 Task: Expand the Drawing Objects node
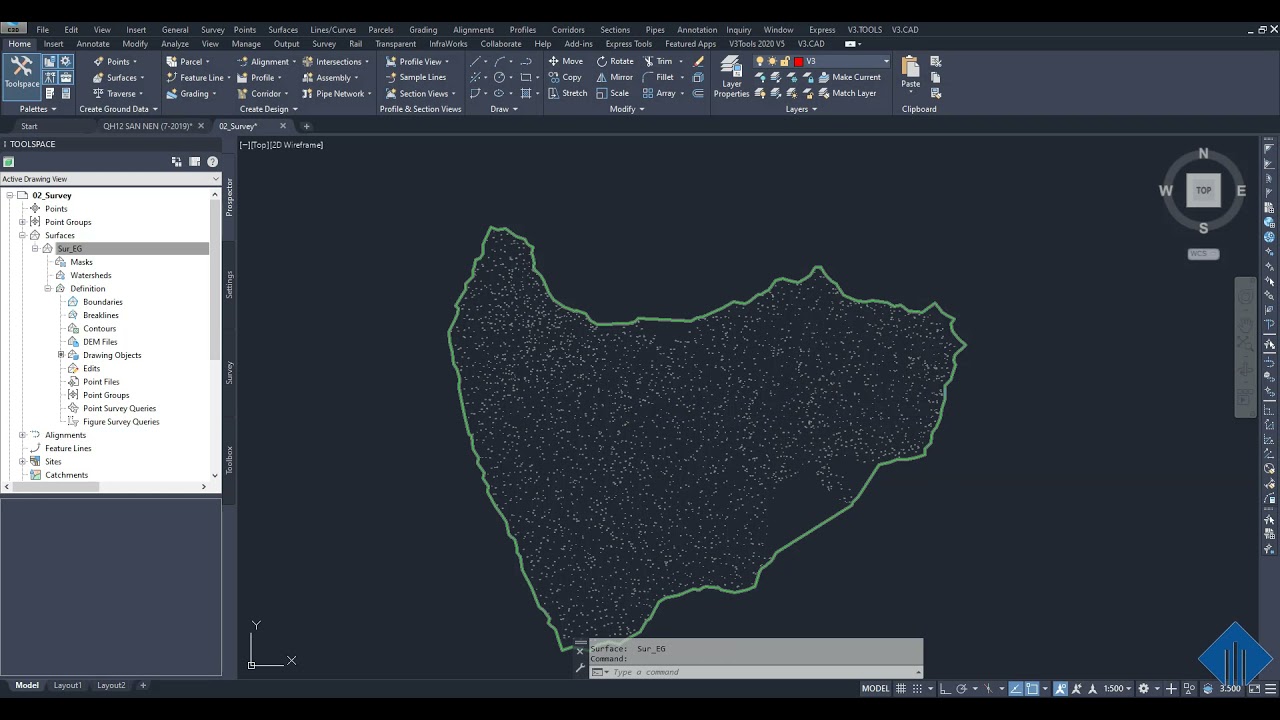pyautogui.click(x=61, y=355)
